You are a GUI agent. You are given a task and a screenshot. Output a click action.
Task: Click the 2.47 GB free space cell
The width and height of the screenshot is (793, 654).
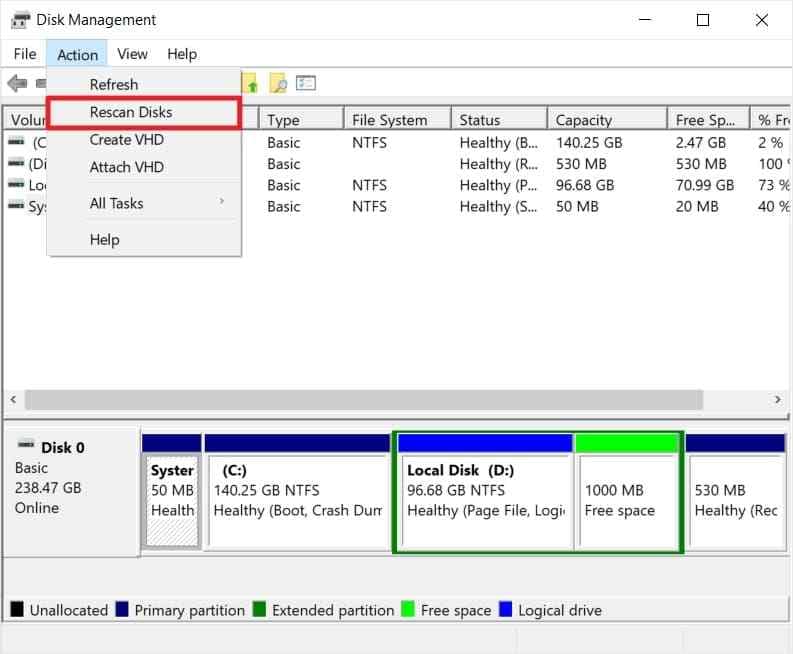(x=701, y=143)
